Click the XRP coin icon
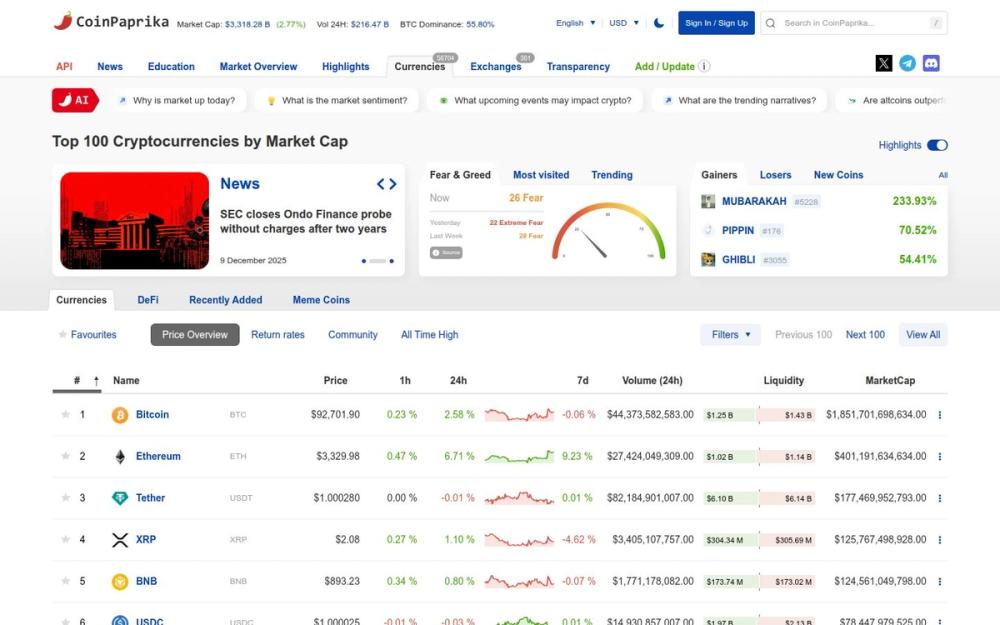1000x625 pixels. click(120, 540)
